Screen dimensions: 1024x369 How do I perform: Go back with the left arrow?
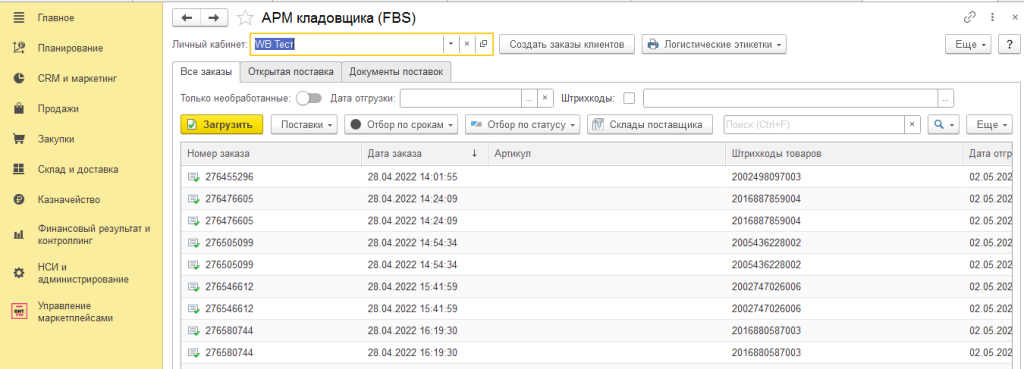[x=187, y=18]
